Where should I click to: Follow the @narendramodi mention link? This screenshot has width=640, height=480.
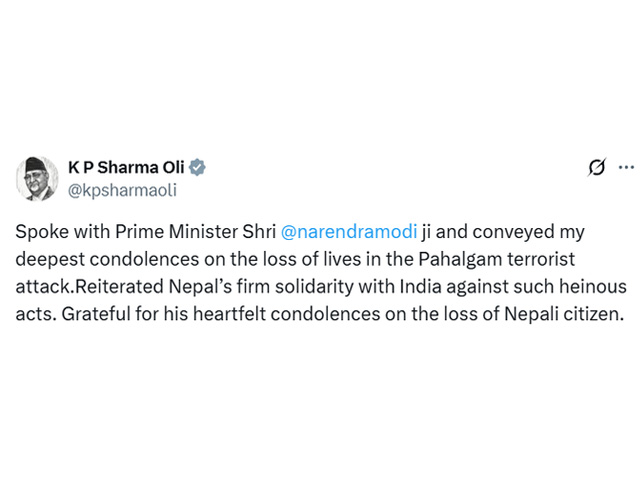click(x=349, y=232)
